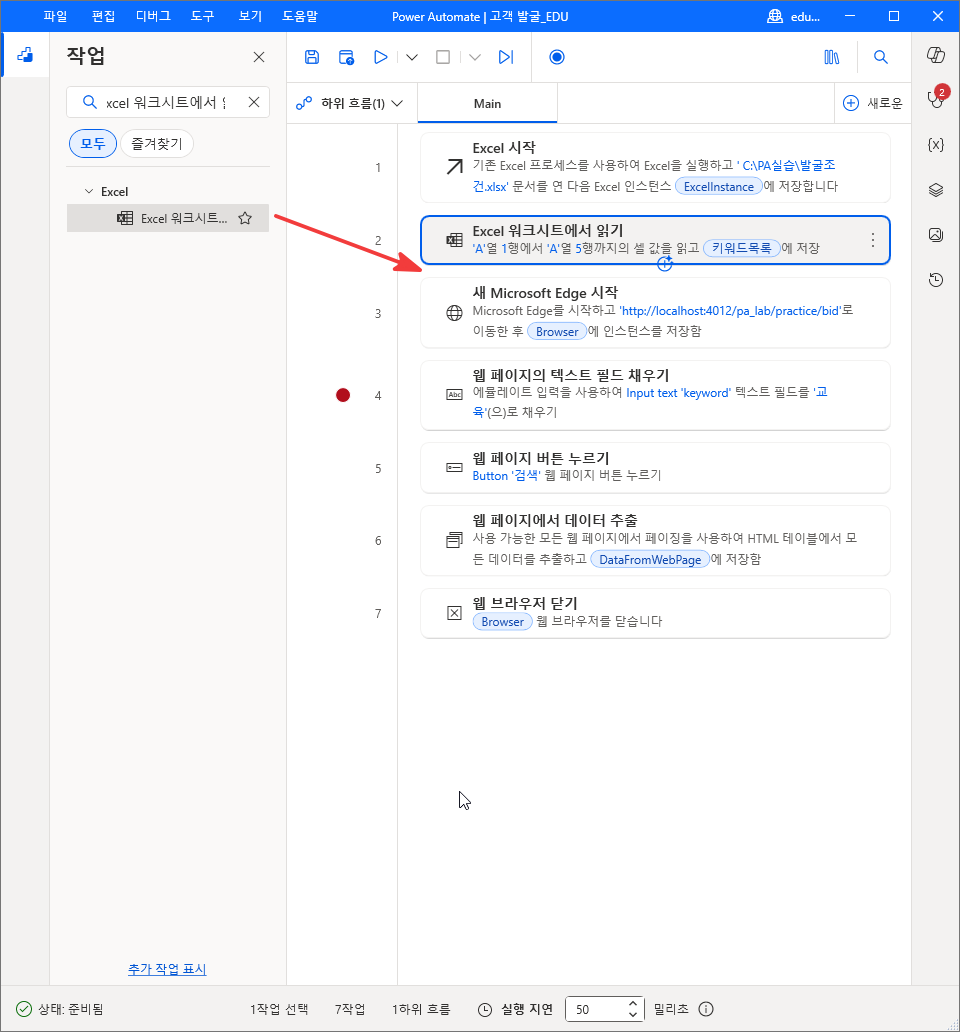Click the Excel 시작 arrow icon
Image resolution: width=960 pixels, height=1032 pixels.
click(455, 167)
